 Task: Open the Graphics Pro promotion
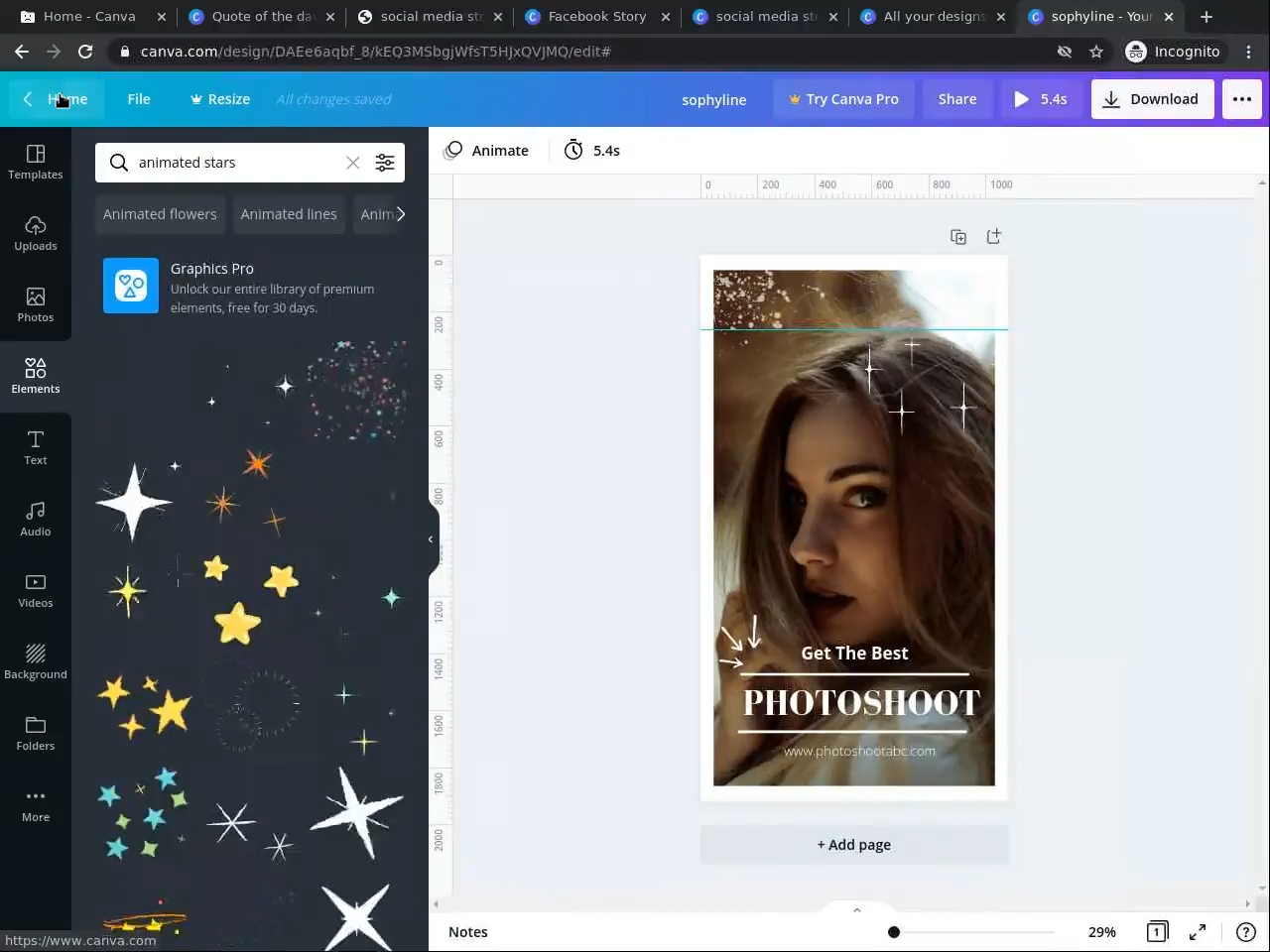[250, 288]
